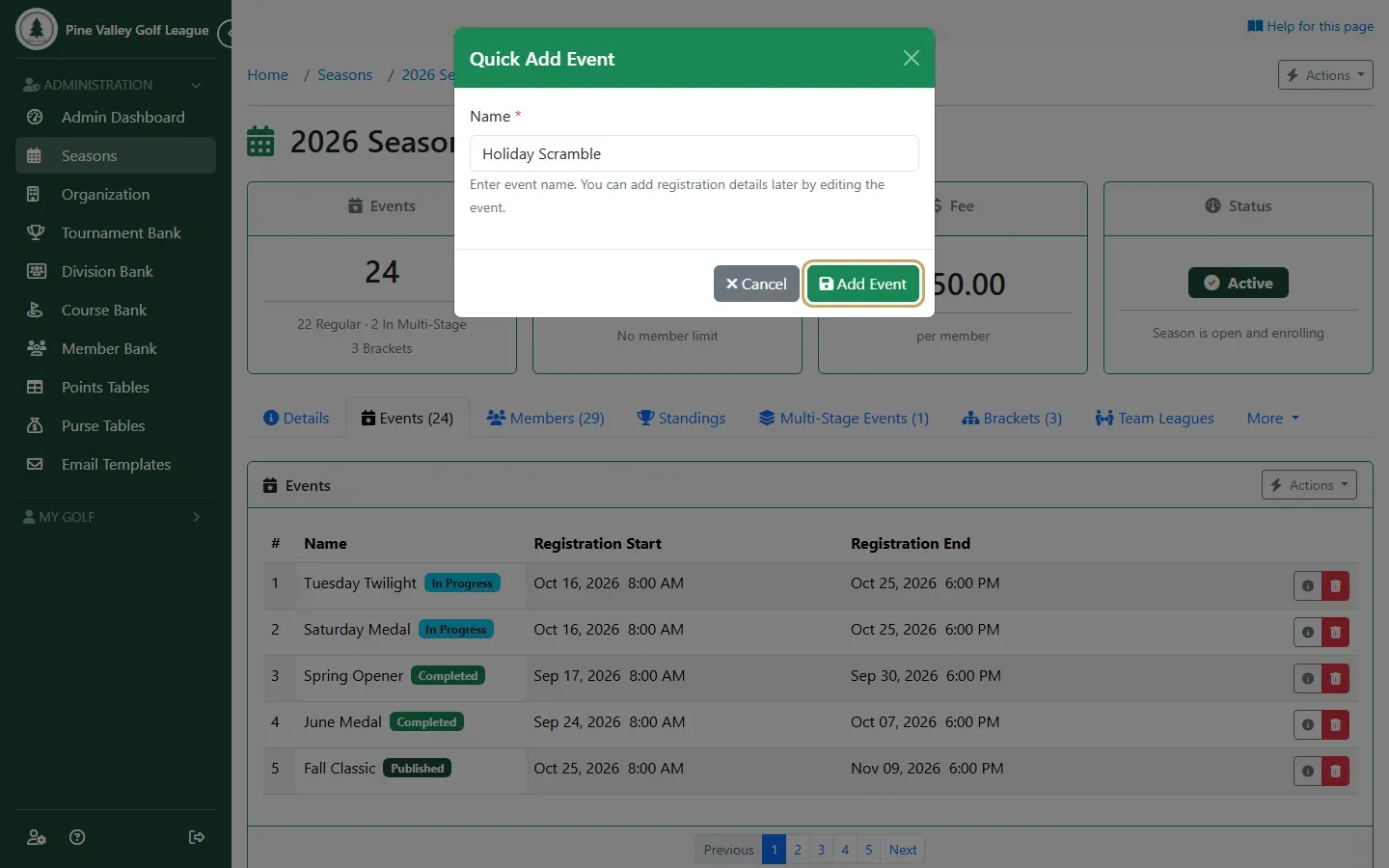Open Admin Dashboard in sidebar
This screenshot has height=868, width=1389.
(116, 117)
